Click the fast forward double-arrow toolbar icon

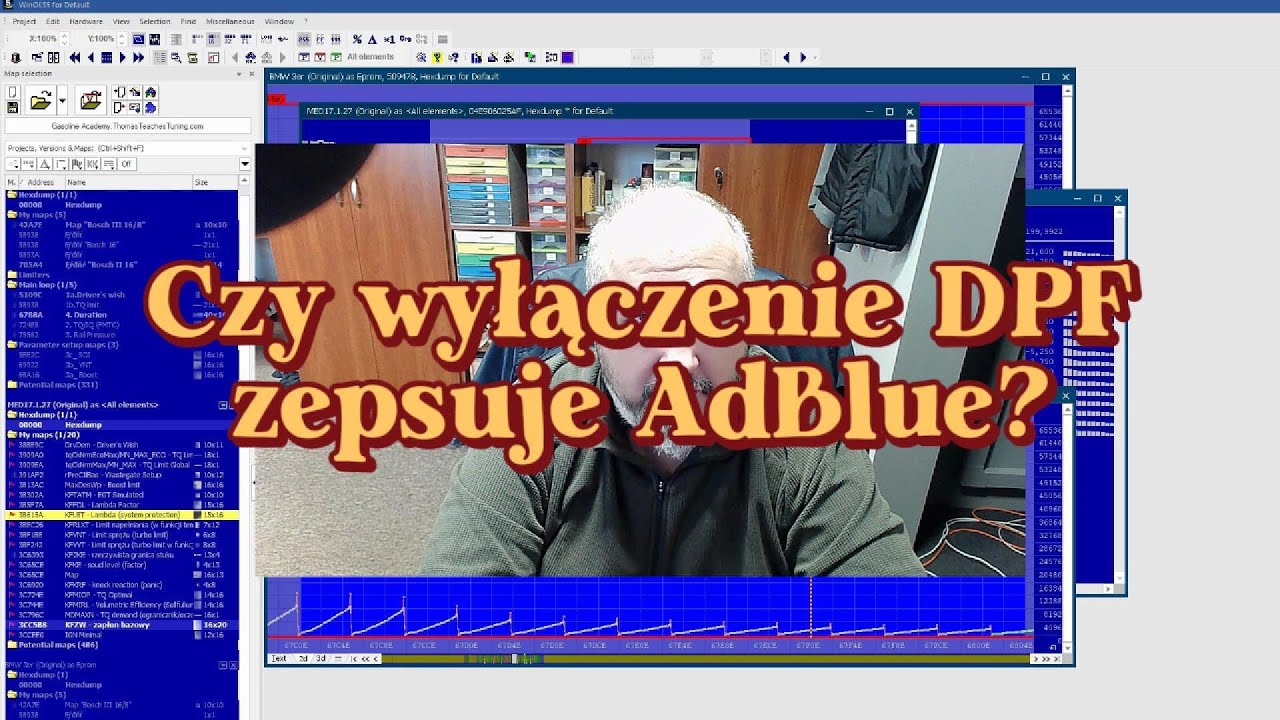(138, 57)
